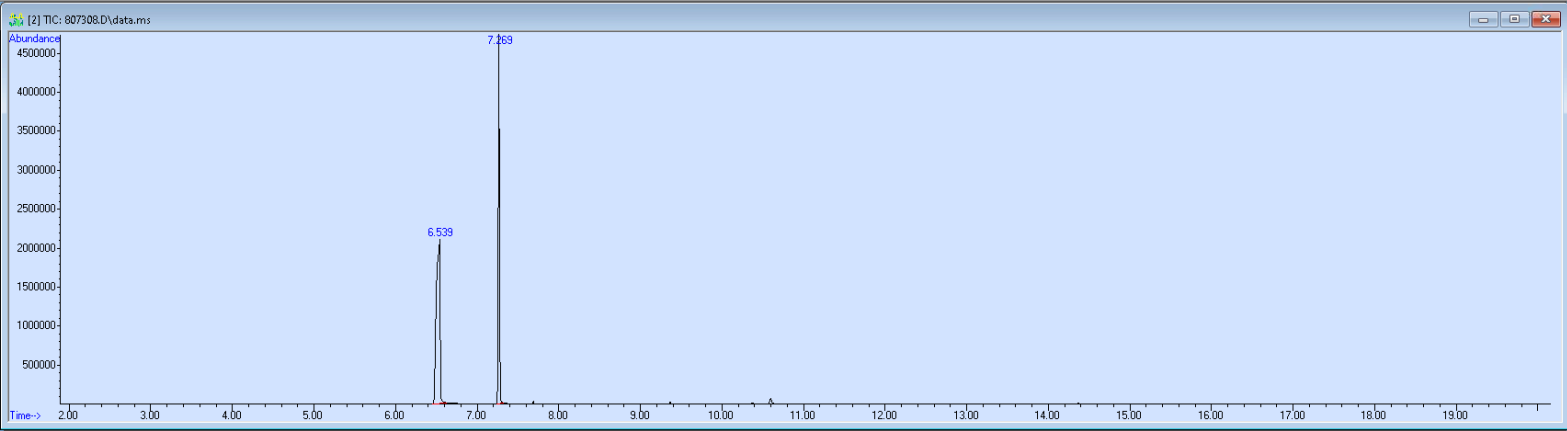Click the 18.00 time axis label
The height and width of the screenshot is (431, 1567).
click(x=1374, y=414)
